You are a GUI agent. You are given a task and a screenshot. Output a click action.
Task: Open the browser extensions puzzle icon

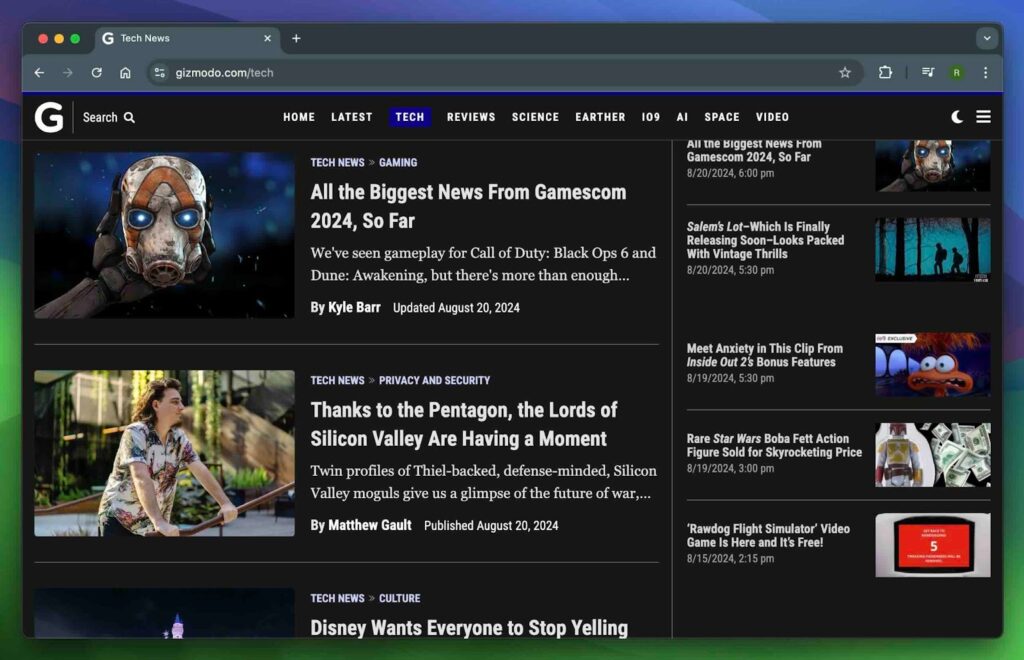(886, 72)
